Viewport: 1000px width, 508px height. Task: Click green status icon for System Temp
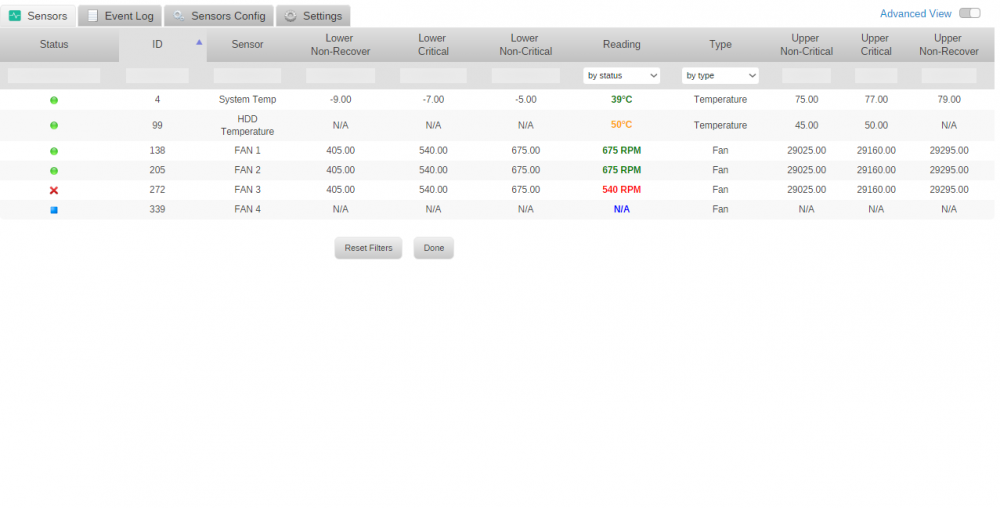click(54, 100)
